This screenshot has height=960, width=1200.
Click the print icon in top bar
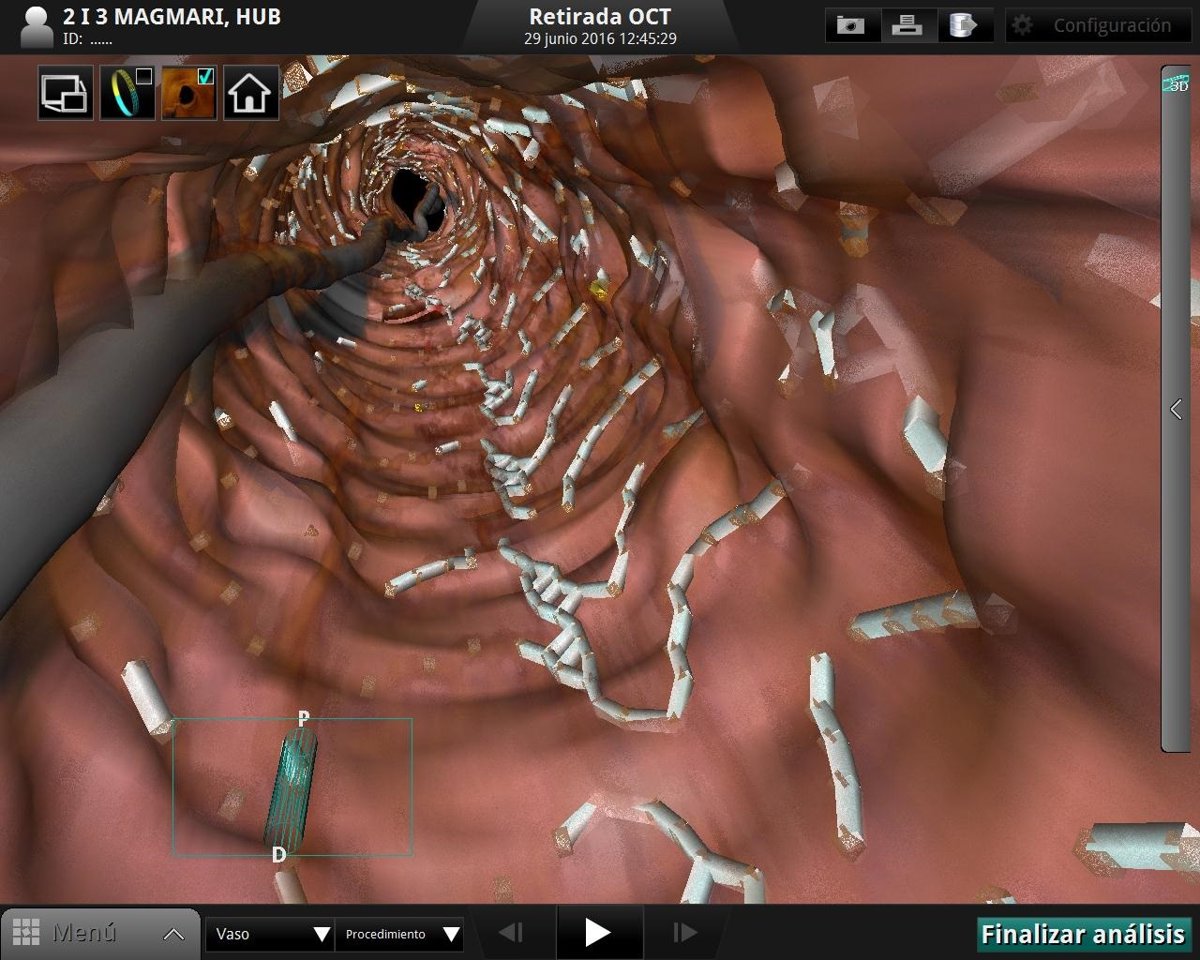click(x=908, y=26)
